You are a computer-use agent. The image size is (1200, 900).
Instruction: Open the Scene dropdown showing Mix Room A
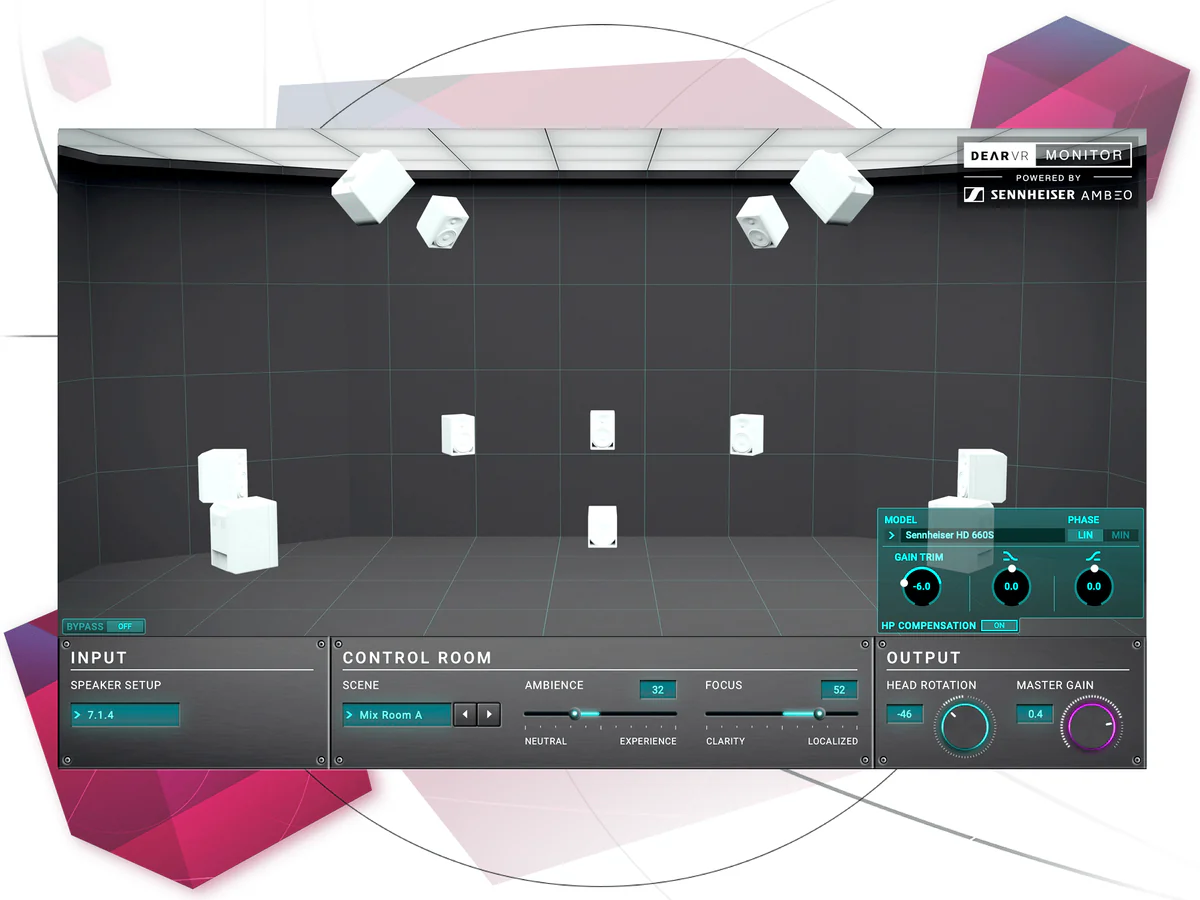tap(397, 715)
